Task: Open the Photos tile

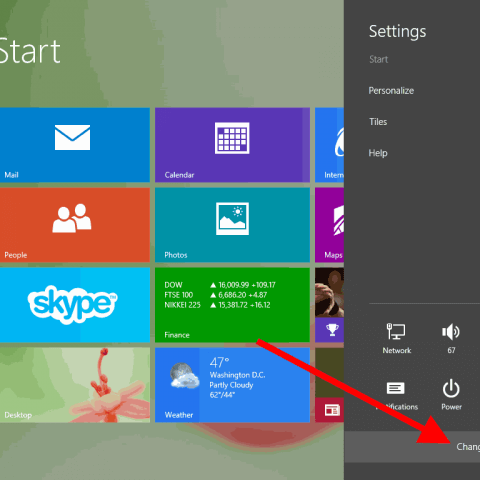Action: pyautogui.click(x=232, y=225)
